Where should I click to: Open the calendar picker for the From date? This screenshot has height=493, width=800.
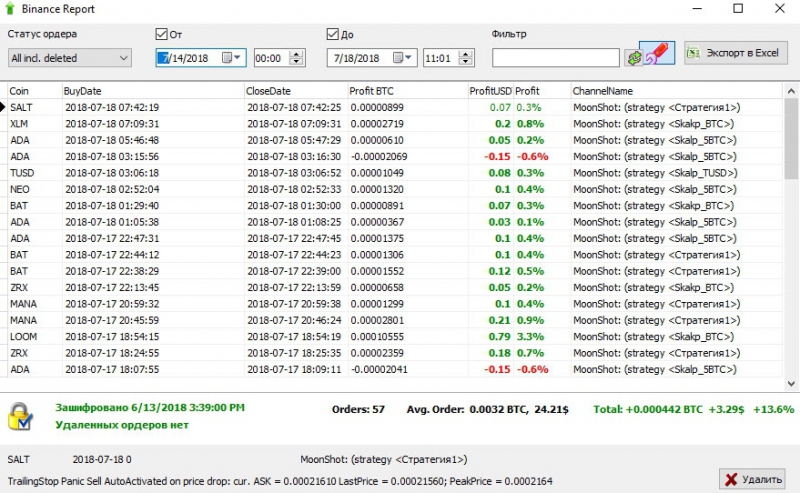[231, 58]
